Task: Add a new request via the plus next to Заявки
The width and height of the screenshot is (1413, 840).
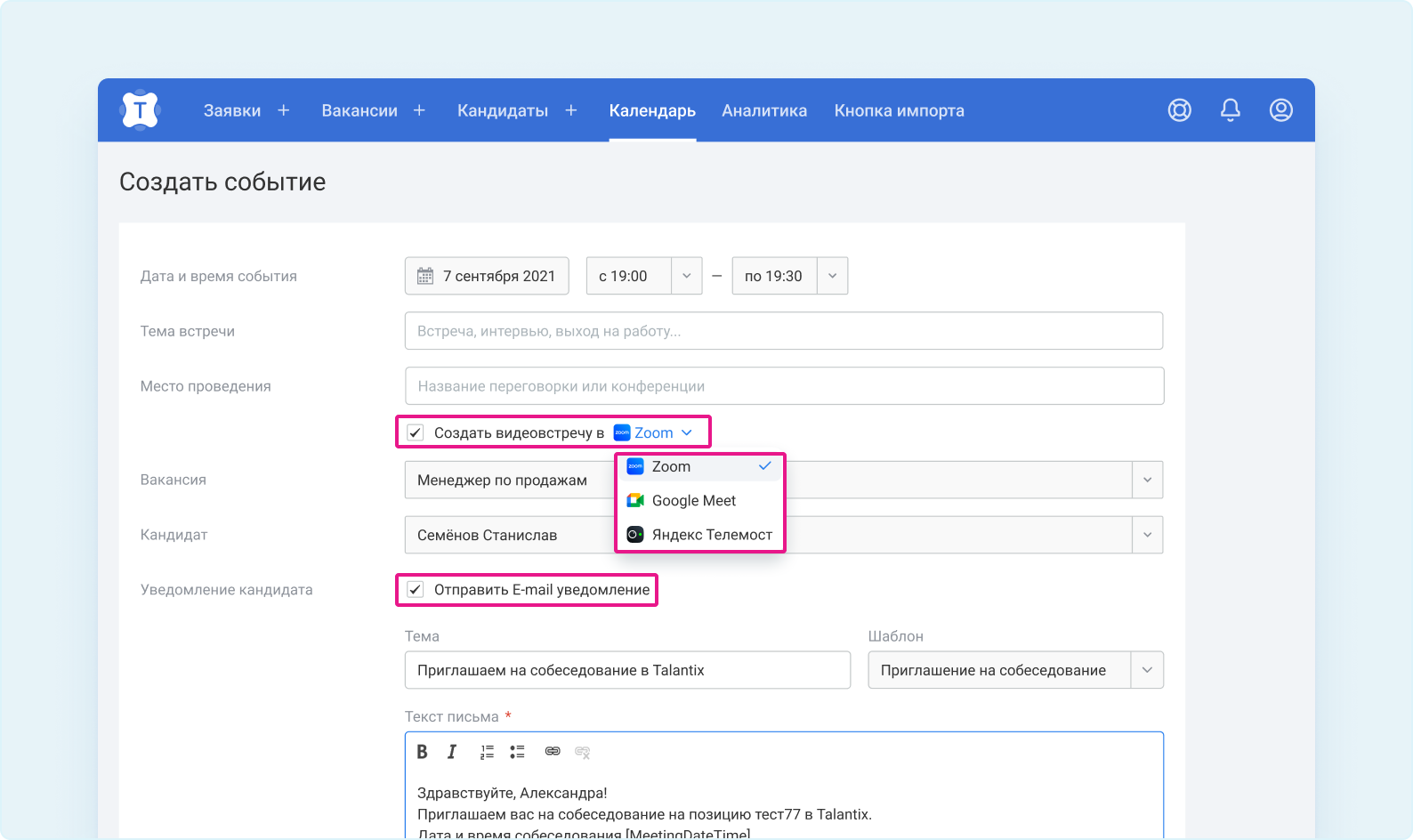Action: 284,110
